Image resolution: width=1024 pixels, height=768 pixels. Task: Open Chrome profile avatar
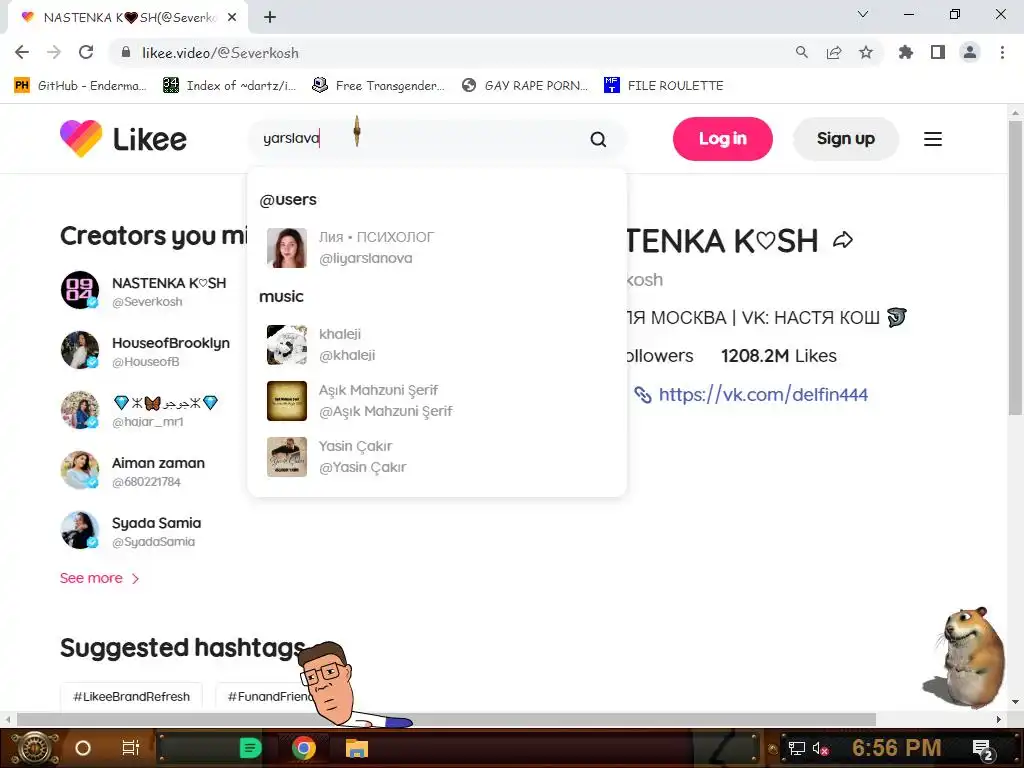point(970,52)
